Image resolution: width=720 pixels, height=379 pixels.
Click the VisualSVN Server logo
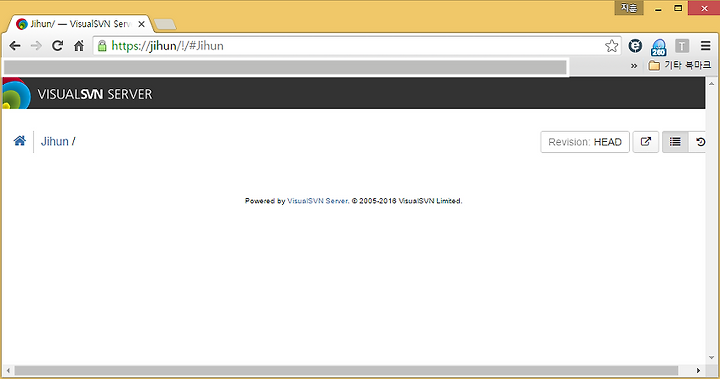point(77,94)
